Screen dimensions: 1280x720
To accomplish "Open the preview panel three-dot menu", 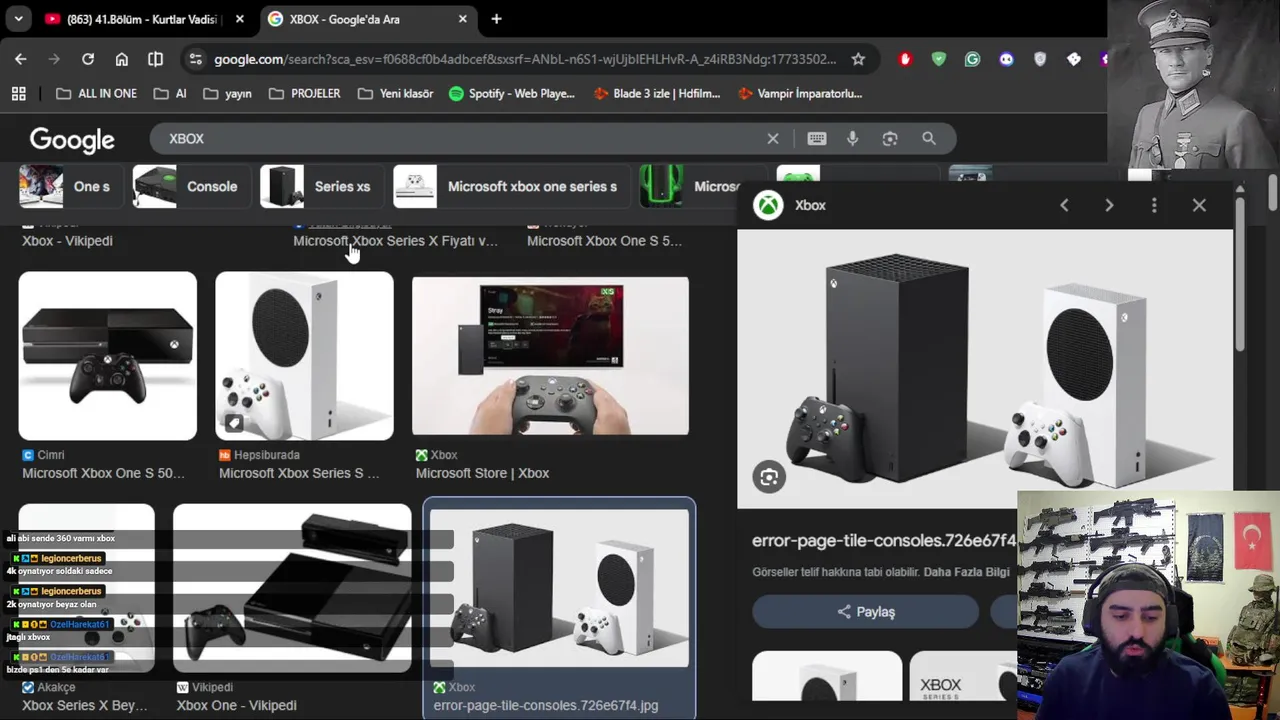I will click(1154, 205).
